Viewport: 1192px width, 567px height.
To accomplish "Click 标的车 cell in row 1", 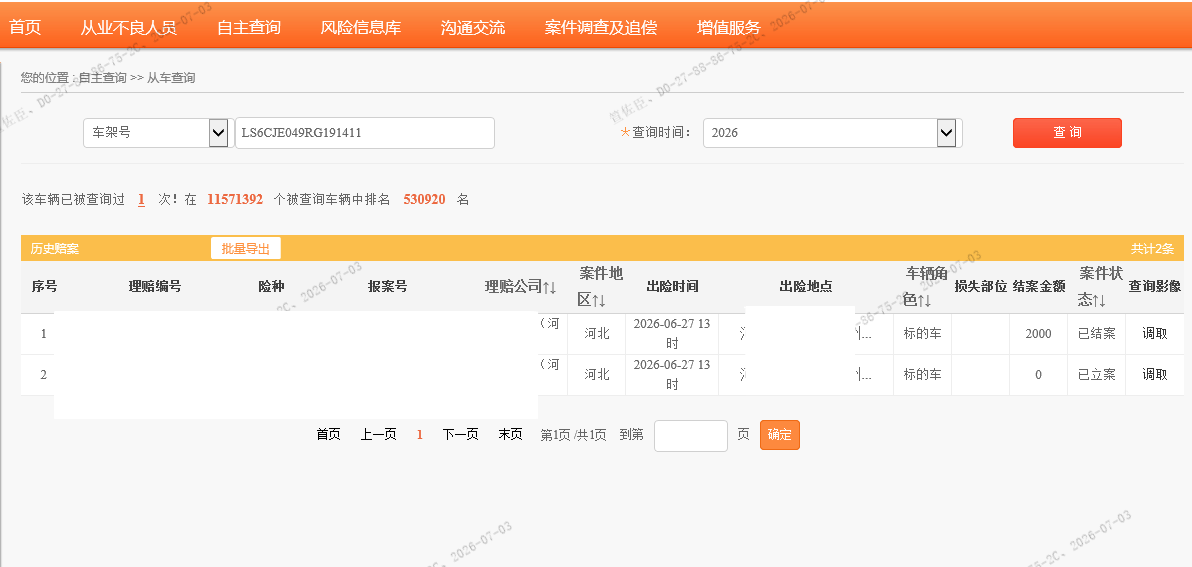I will pos(922,334).
